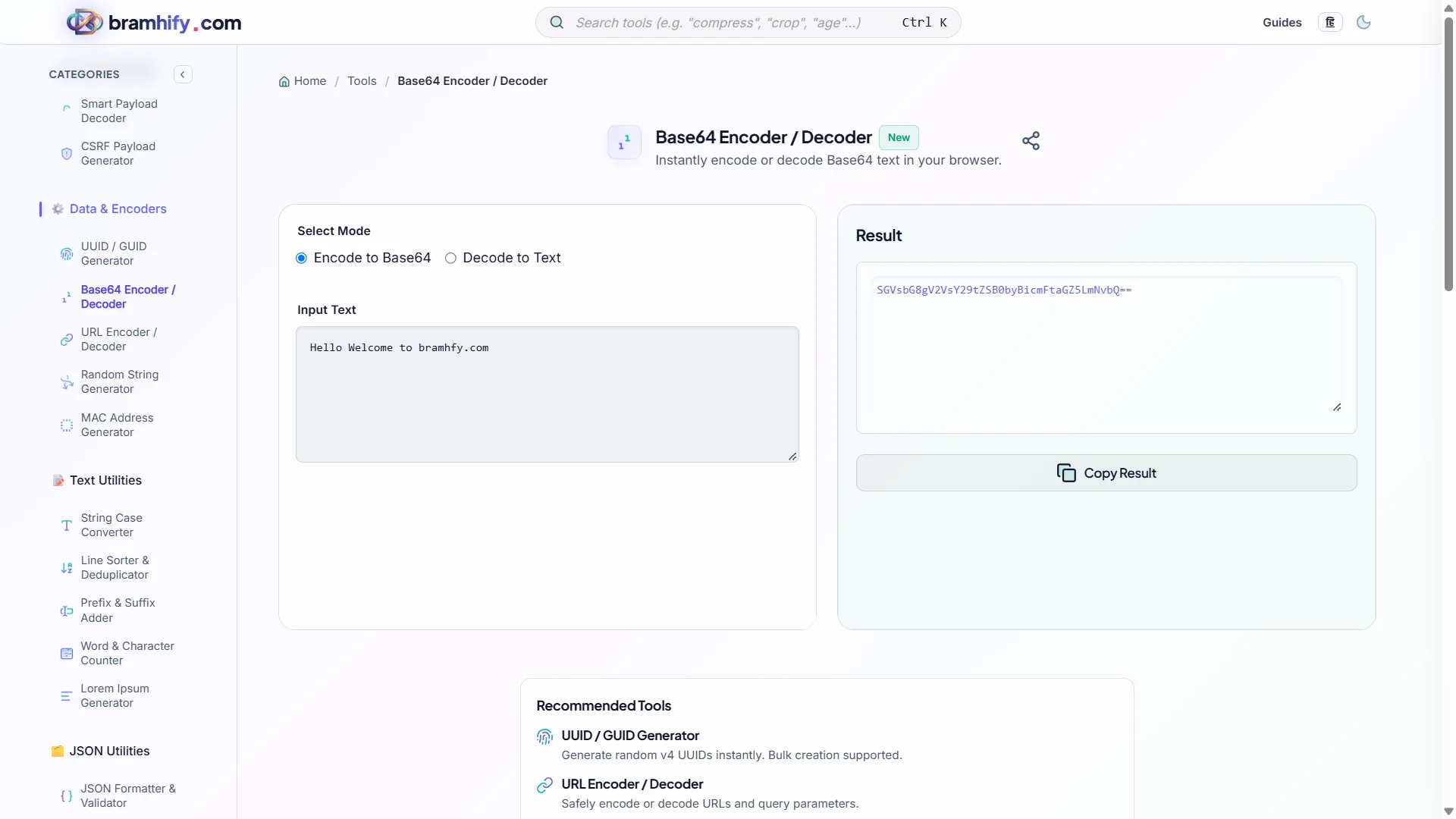Click the Random String Generator icon
This screenshot has width=1456, height=819.
67,382
